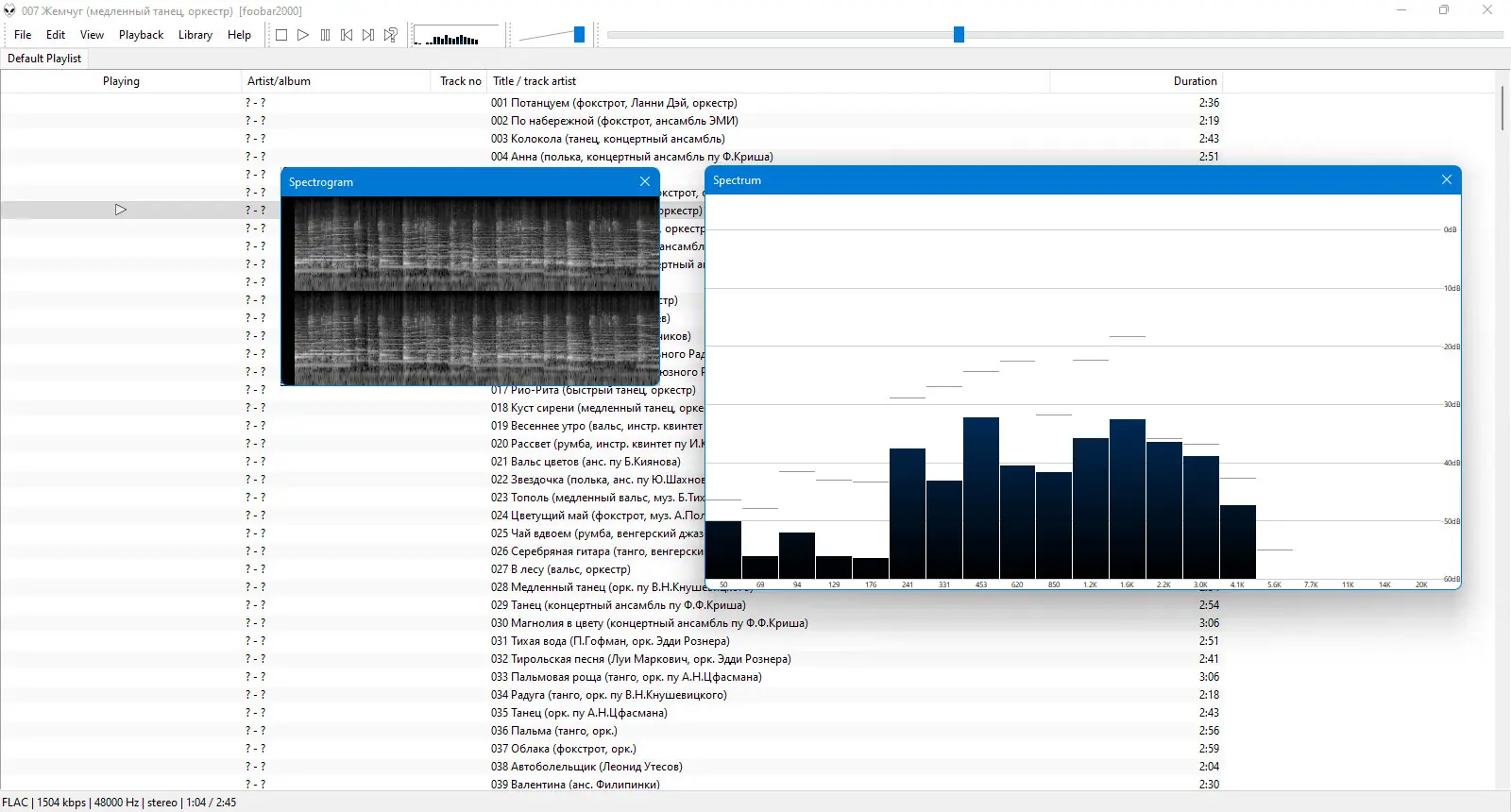The height and width of the screenshot is (812, 1511).
Task: Sort by the Track no column header
Action: tap(460, 81)
